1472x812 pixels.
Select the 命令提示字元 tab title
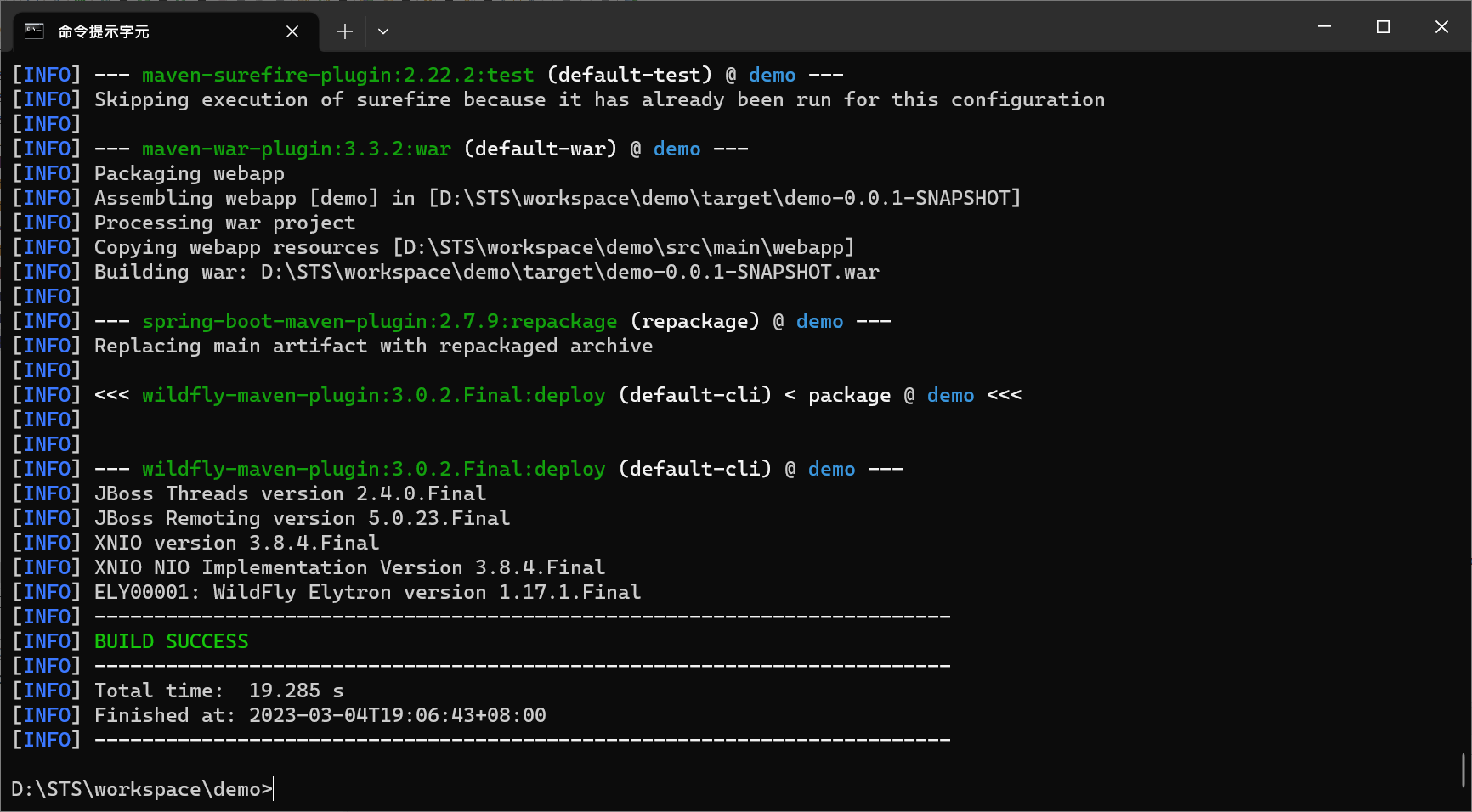pos(104,31)
